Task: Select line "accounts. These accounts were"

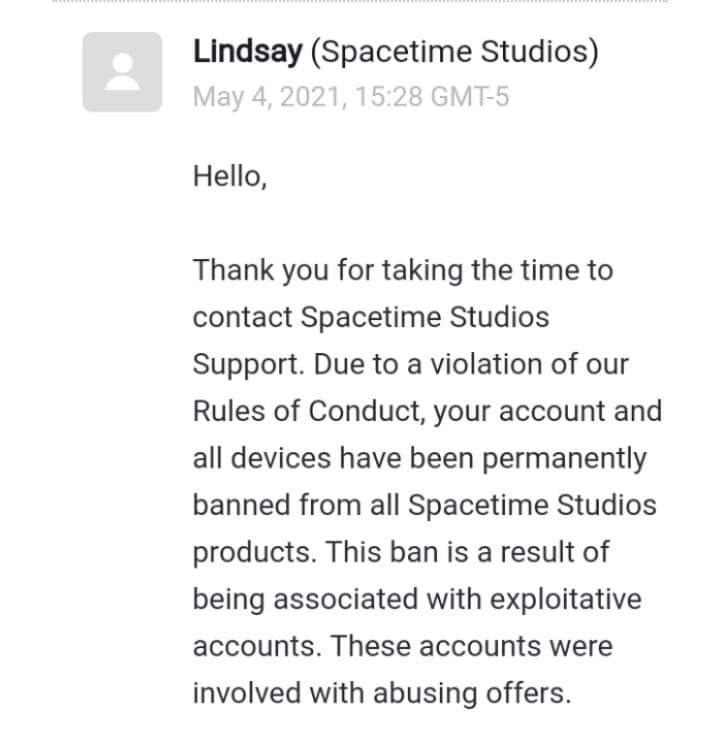Action: (403, 646)
